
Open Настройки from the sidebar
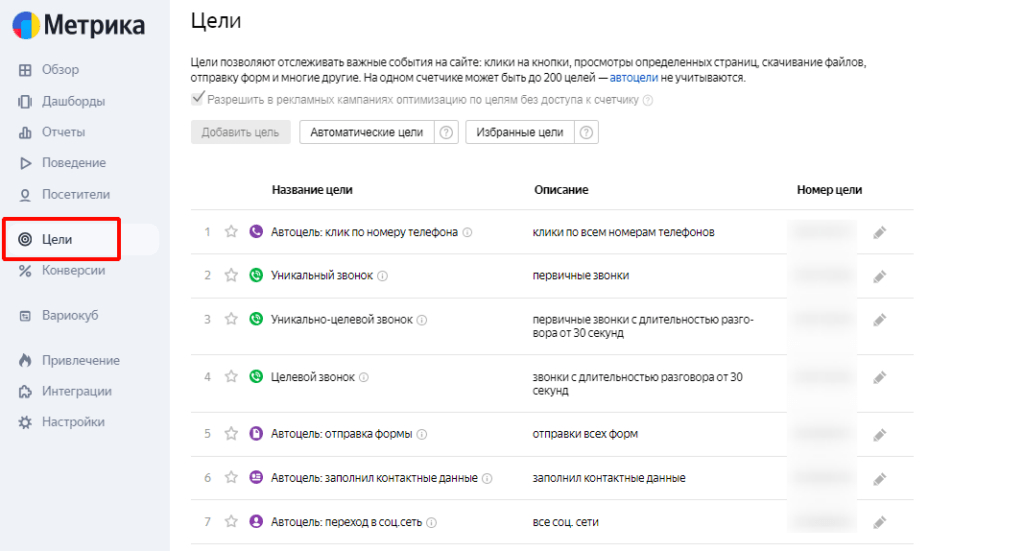73,422
